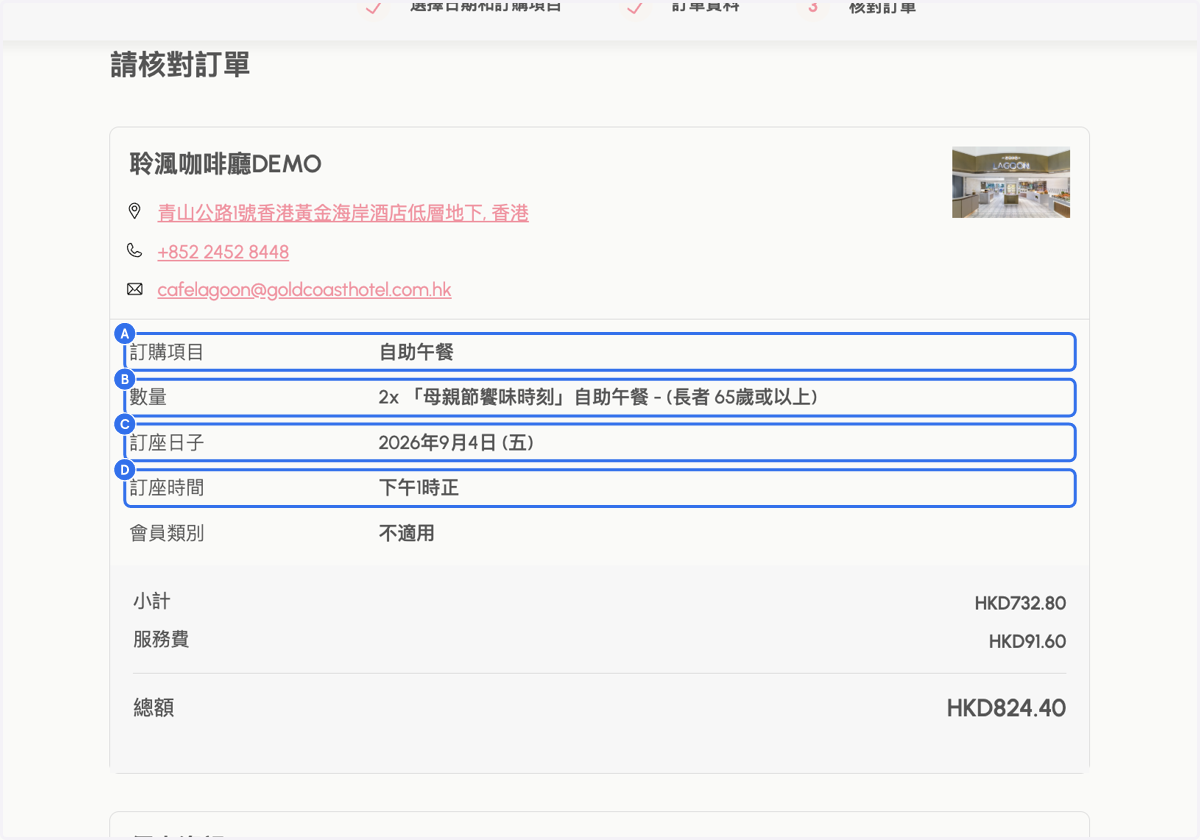The image size is (1200, 840).
Task: Open the cafelagoon@goldcoasthotel.com.hk email link
Action: click(x=304, y=290)
